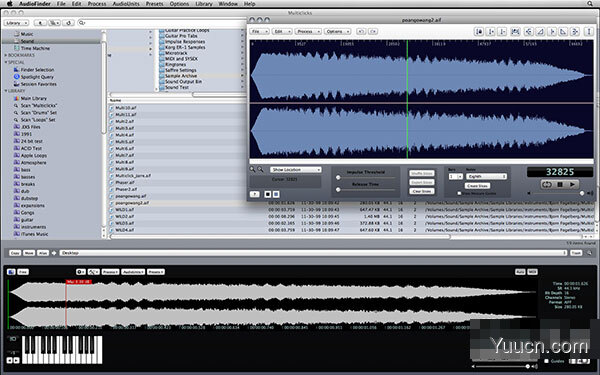Click the red marker flag on the lower waveform

pyautogui.click(x=78, y=282)
